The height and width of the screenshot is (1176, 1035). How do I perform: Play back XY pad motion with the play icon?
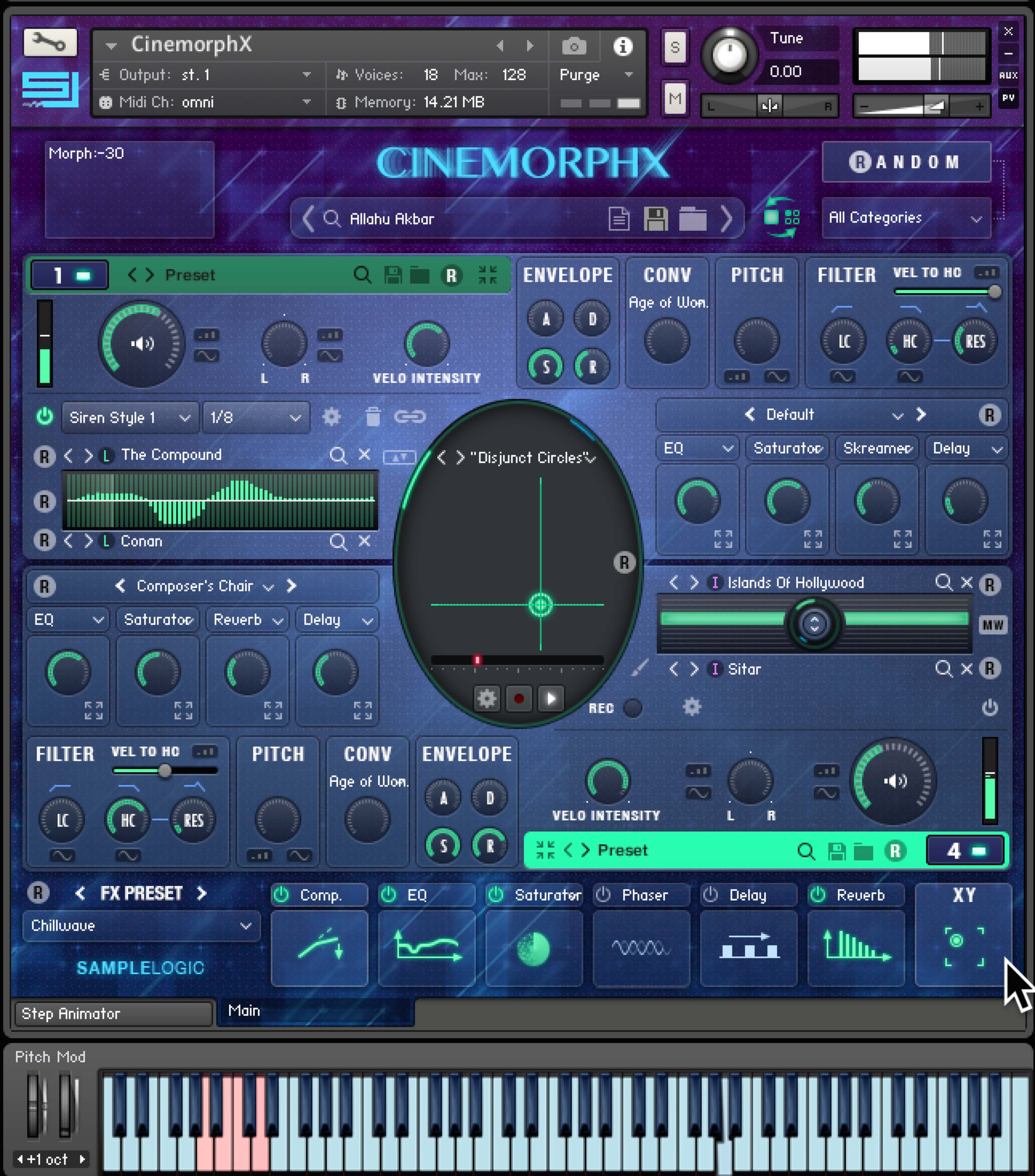[550, 699]
